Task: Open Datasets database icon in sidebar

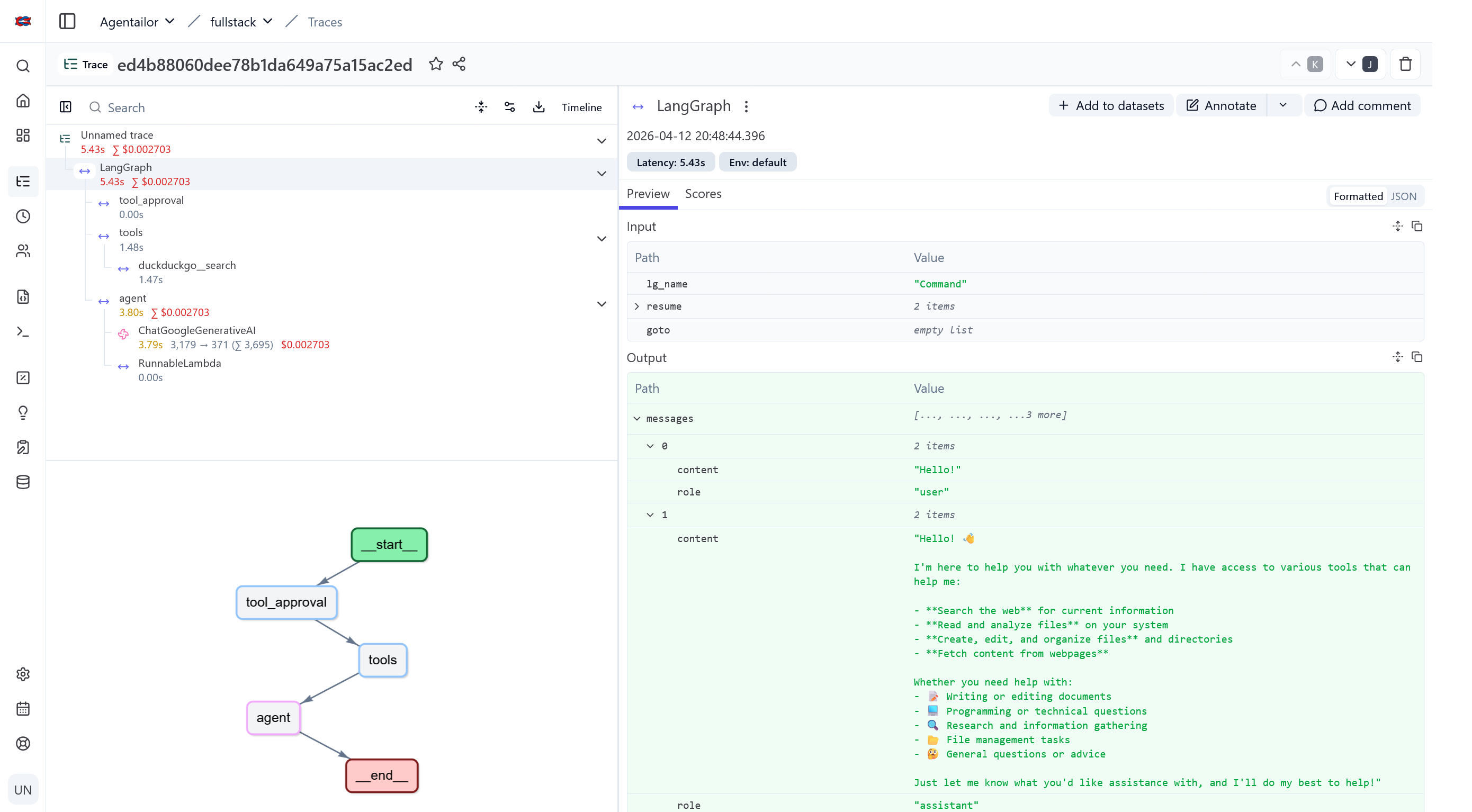Action: pos(23,482)
